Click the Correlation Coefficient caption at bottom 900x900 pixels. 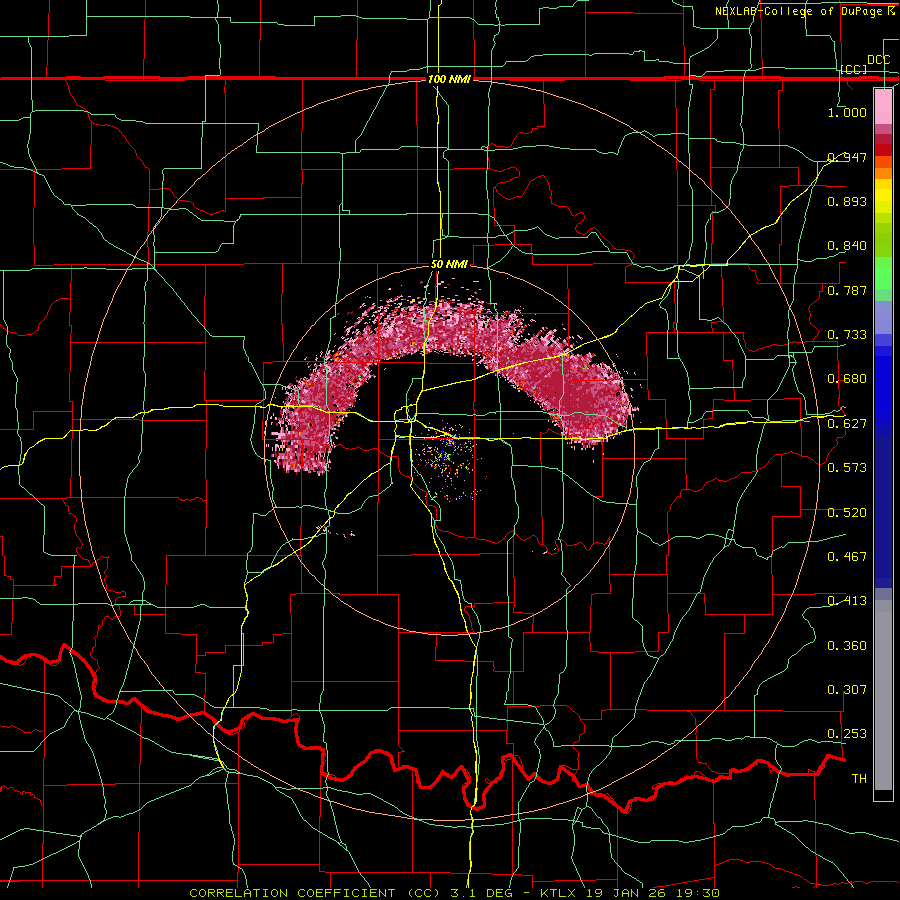[454, 893]
